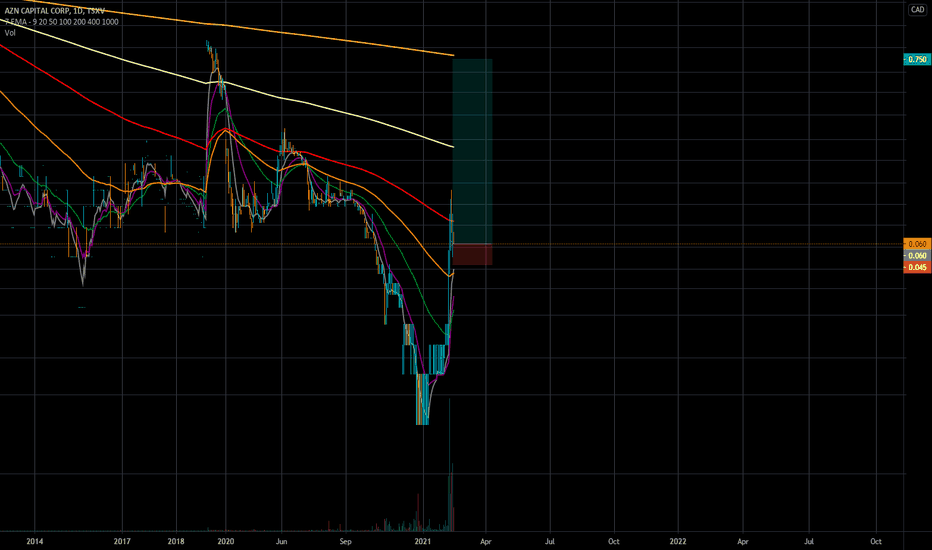Click the orange 0.060 price label
This screenshot has width=932, height=550.
[x=917, y=244]
